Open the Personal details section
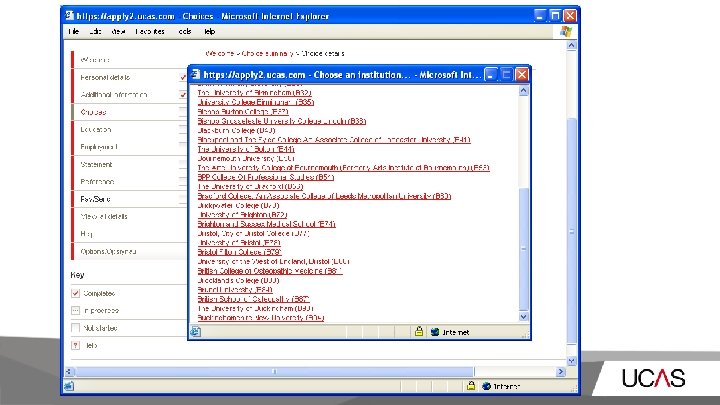This screenshot has height=405, width=720. pyautogui.click(x=105, y=77)
